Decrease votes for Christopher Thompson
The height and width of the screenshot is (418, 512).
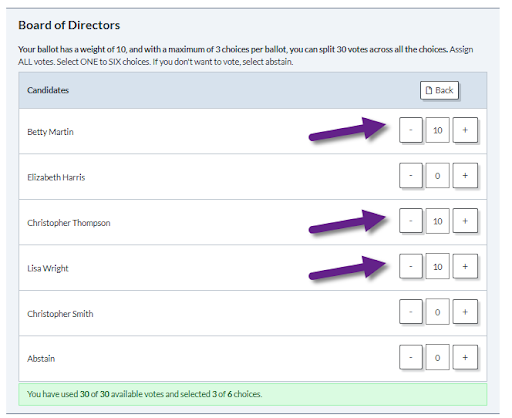pyautogui.click(x=411, y=221)
